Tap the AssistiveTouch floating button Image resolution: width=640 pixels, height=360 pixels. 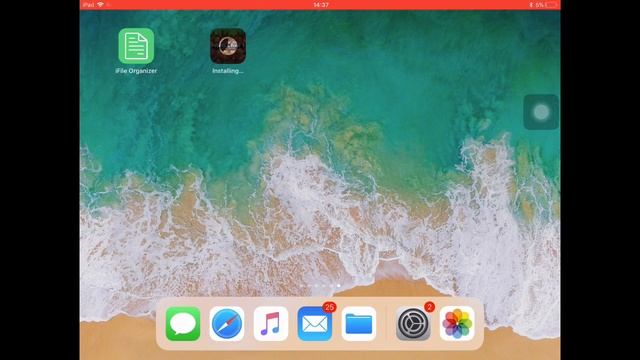click(x=541, y=112)
